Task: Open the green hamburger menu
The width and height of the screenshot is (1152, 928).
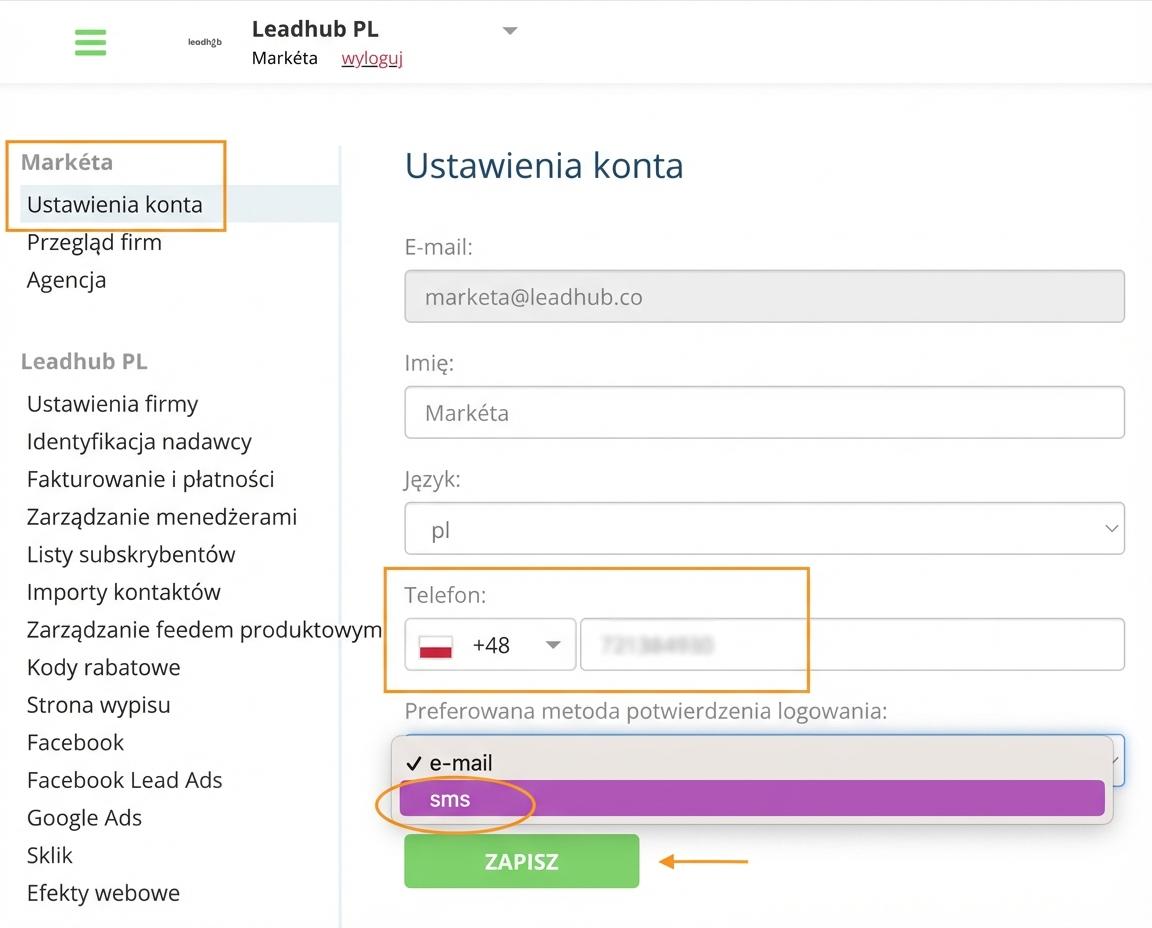Action: click(x=90, y=43)
